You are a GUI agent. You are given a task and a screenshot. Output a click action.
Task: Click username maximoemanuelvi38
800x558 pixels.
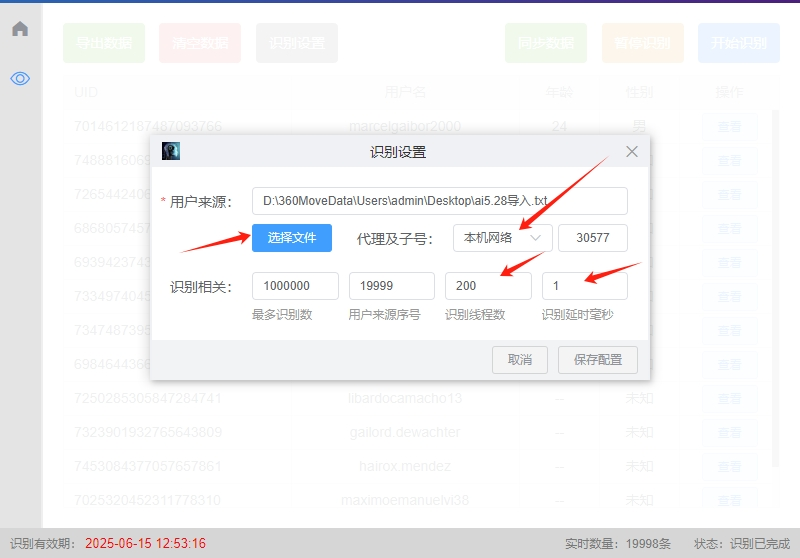(x=405, y=500)
